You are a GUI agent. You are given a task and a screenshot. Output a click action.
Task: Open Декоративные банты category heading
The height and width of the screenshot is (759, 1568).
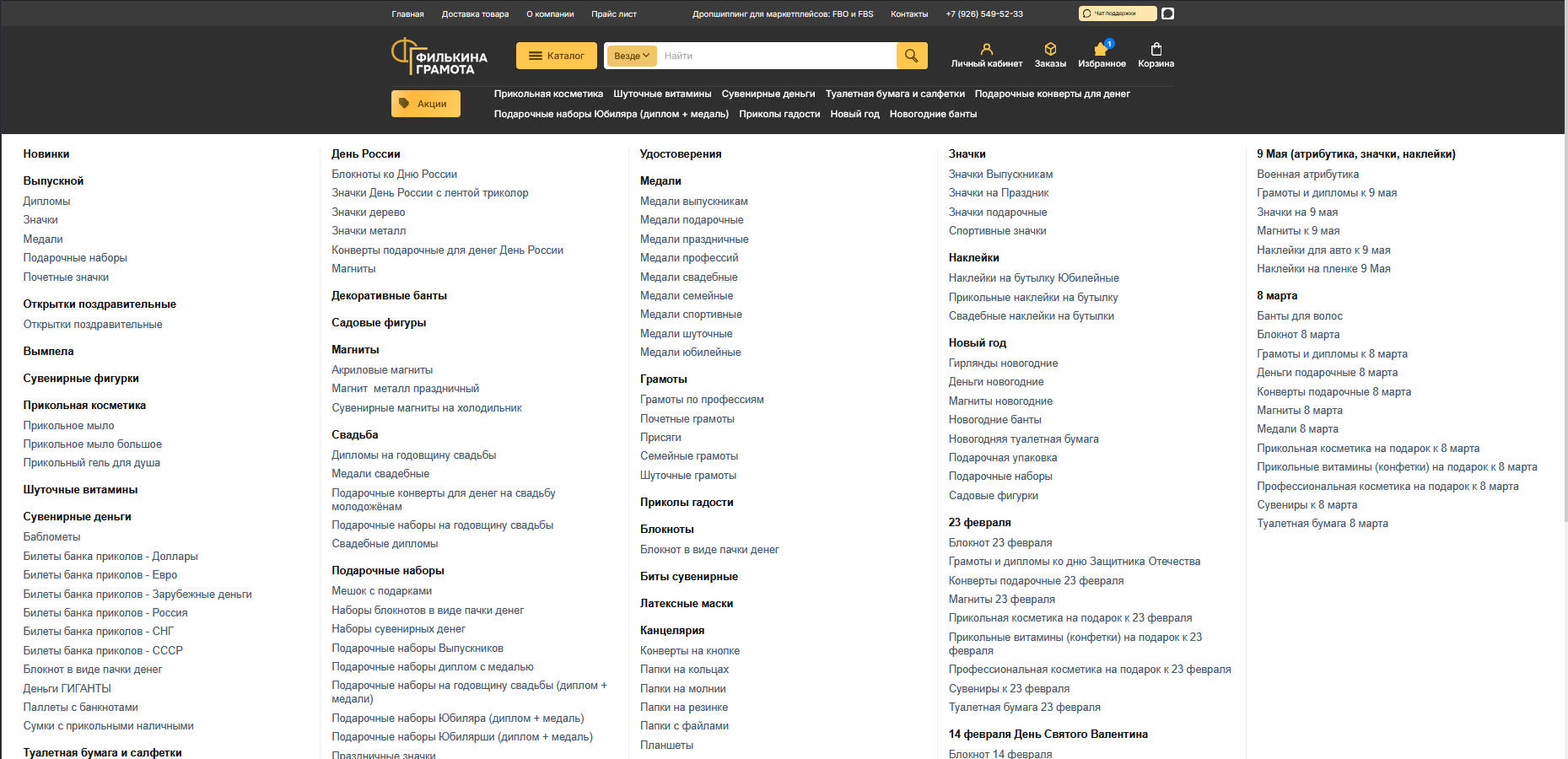point(389,296)
